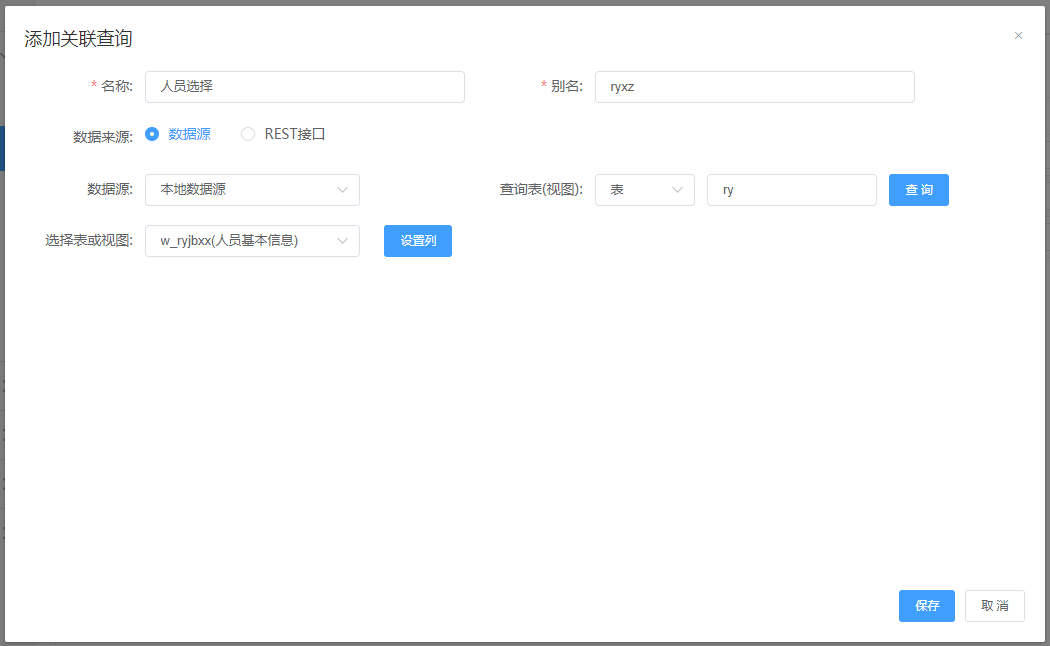This screenshot has width=1050, height=646.
Task: Focus the 别名 field containing ryxz
Action: (754, 87)
